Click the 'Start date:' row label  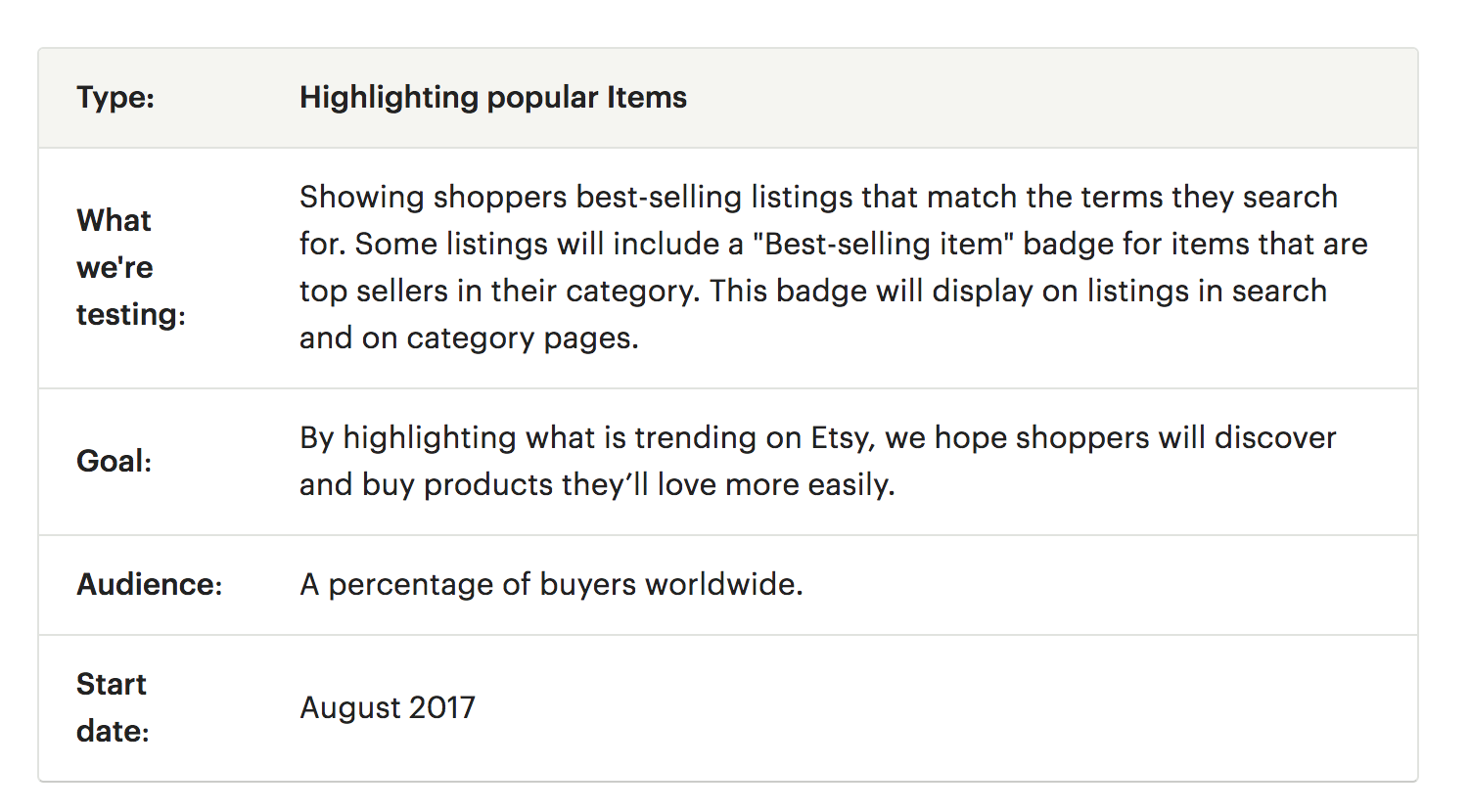(x=114, y=707)
